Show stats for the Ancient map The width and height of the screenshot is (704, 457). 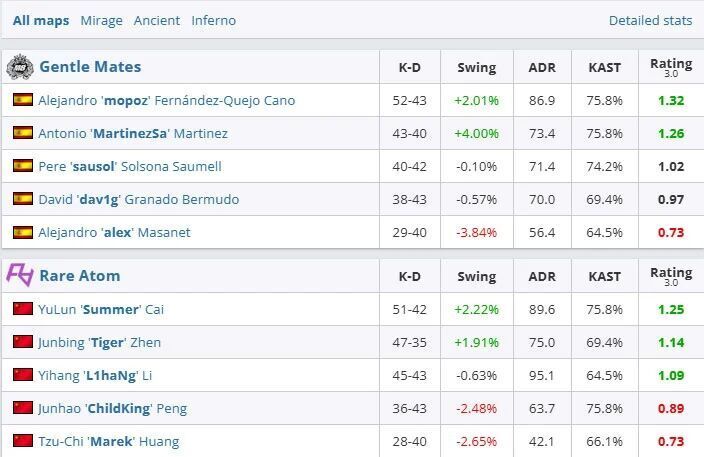click(157, 20)
